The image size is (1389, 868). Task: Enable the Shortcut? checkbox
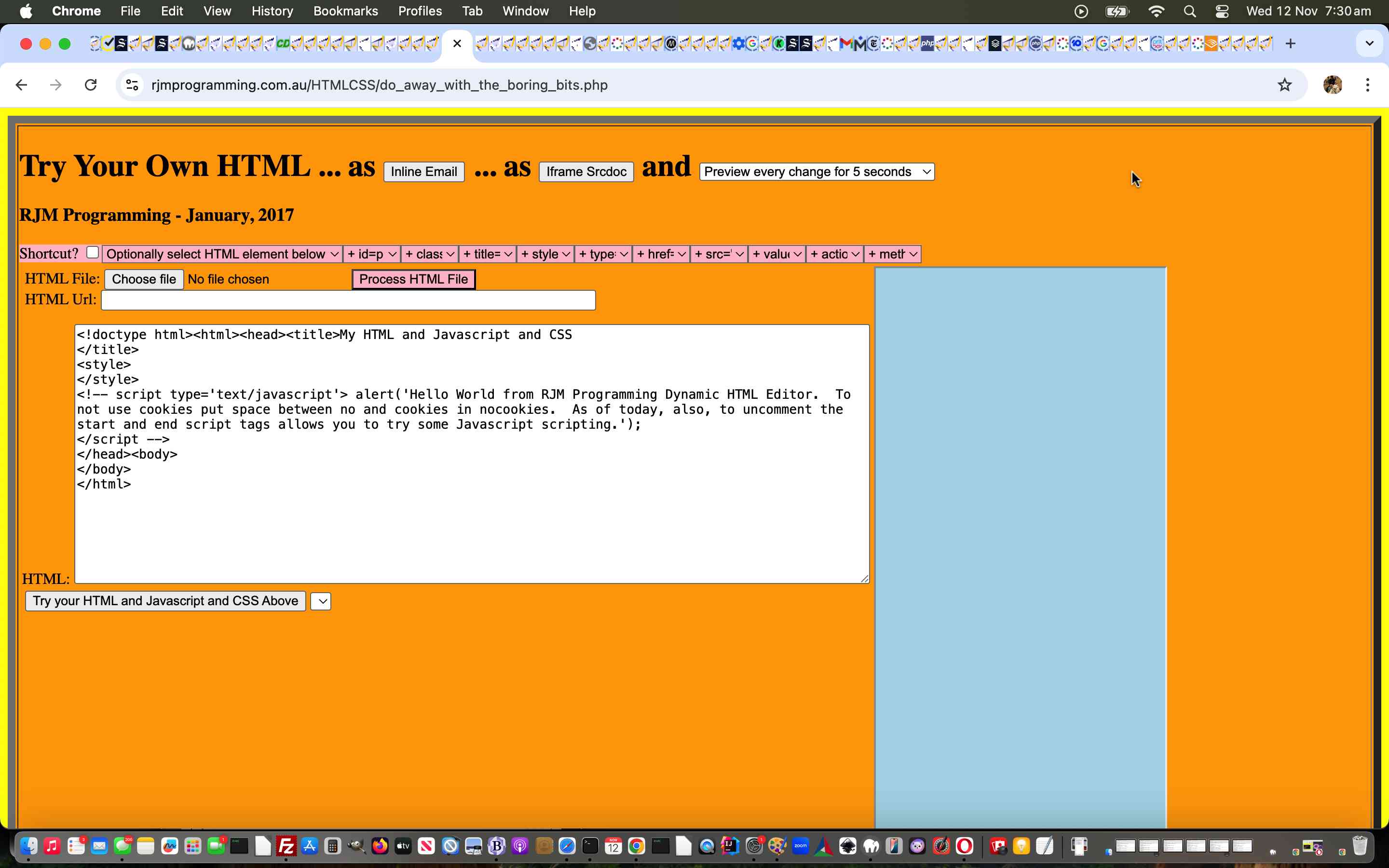(92, 253)
